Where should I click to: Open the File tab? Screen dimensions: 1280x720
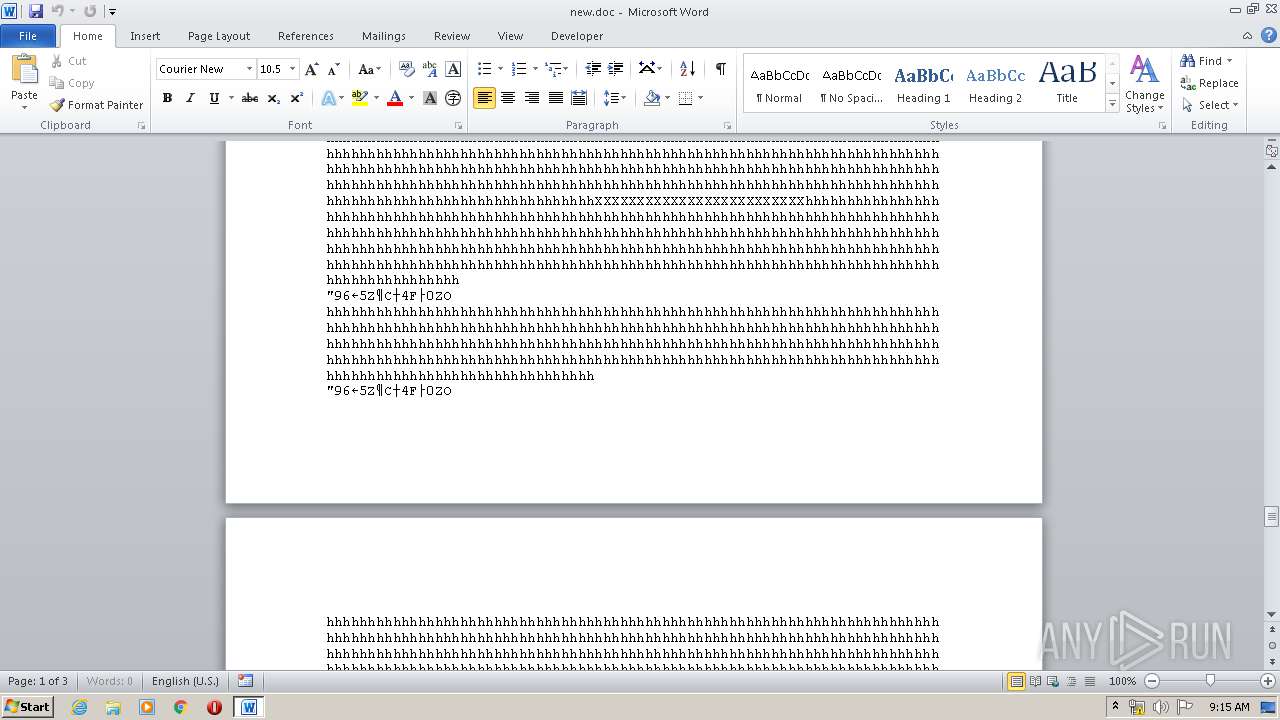point(28,36)
